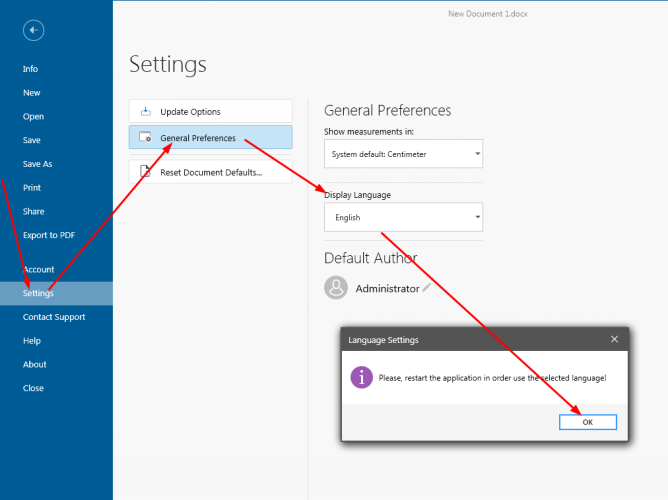This screenshot has height=500, width=668.
Task: Open the Info menu item
Action: coord(30,69)
